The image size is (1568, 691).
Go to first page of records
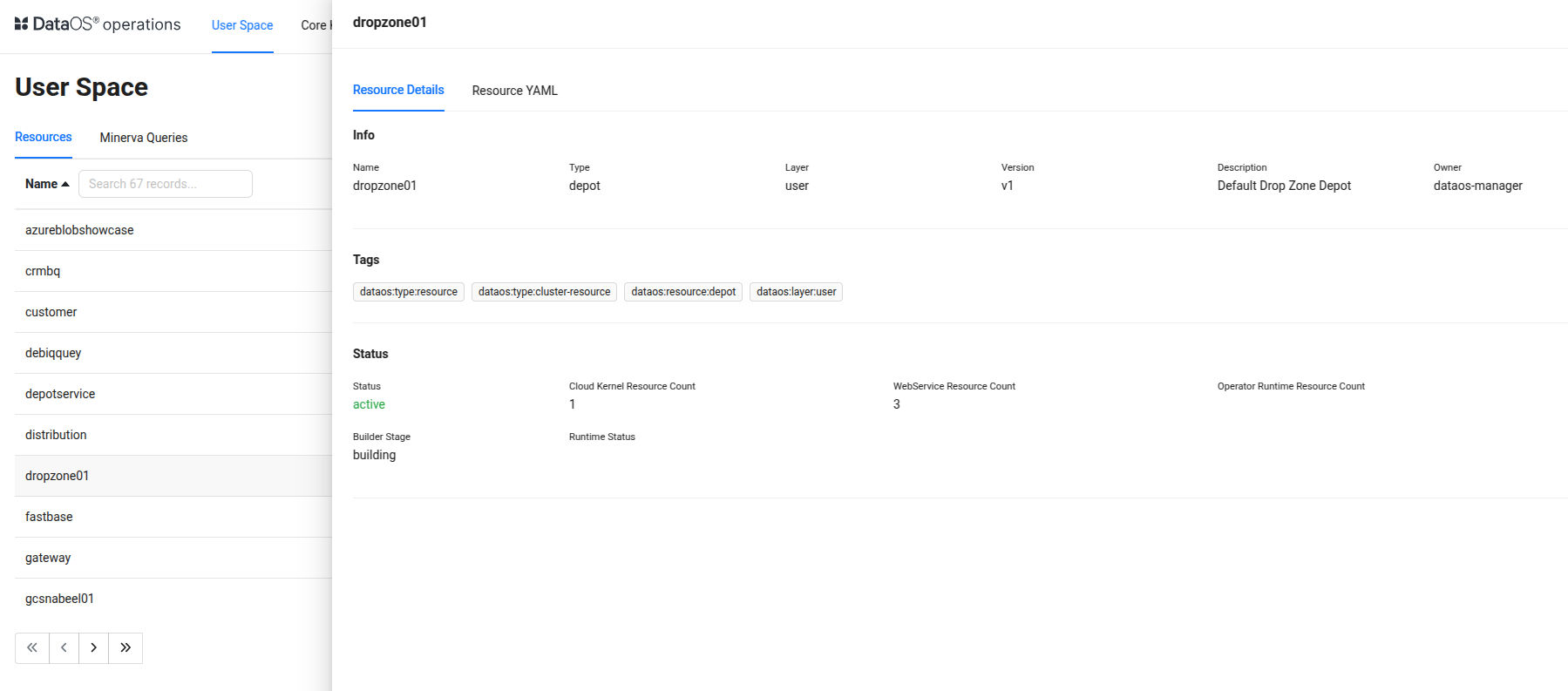coord(32,647)
